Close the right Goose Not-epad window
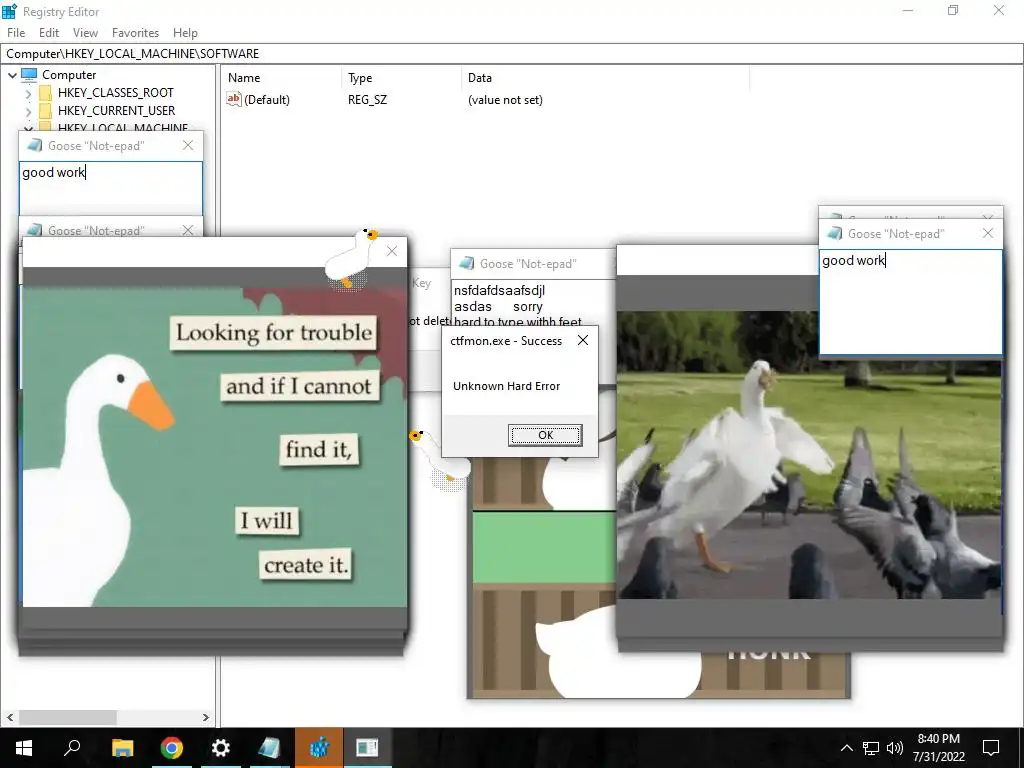 coord(987,233)
